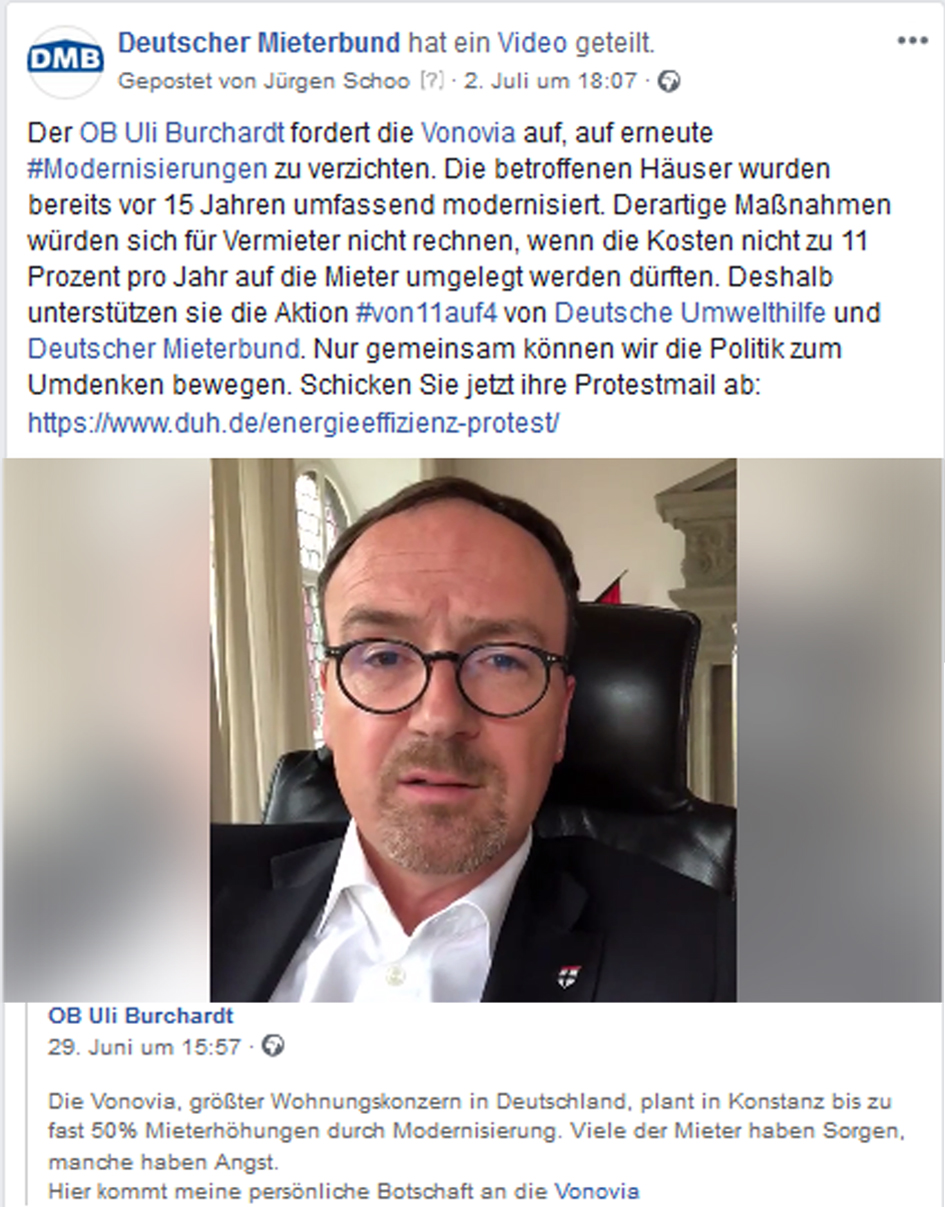Image resolution: width=945 pixels, height=1207 pixels.
Task: Open the Deutscher Mieterbund page name
Action: (x=259, y=43)
